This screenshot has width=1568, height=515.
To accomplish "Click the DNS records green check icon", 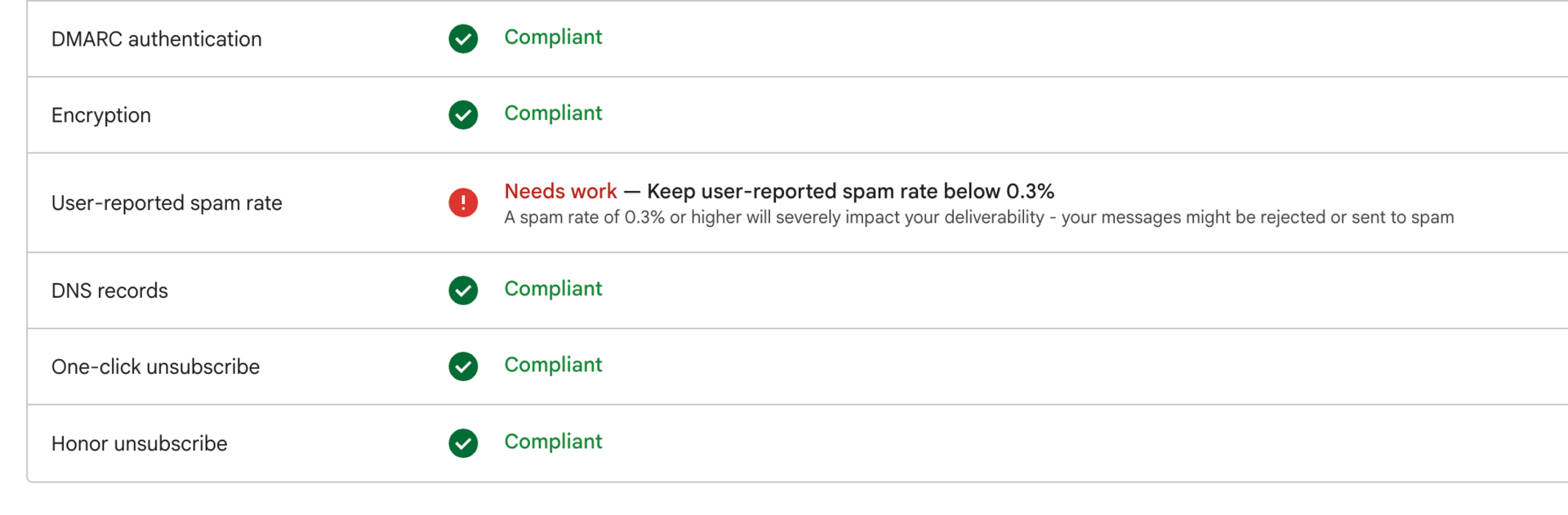I will click(x=463, y=290).
